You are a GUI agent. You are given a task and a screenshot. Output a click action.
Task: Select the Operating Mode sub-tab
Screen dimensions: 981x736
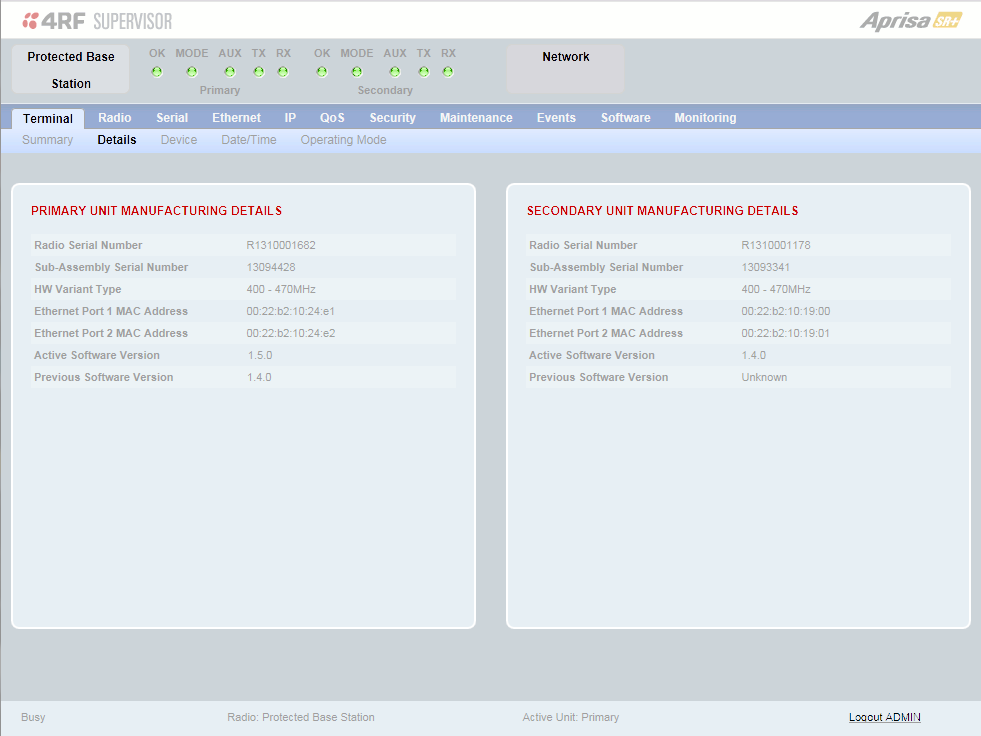343,140
